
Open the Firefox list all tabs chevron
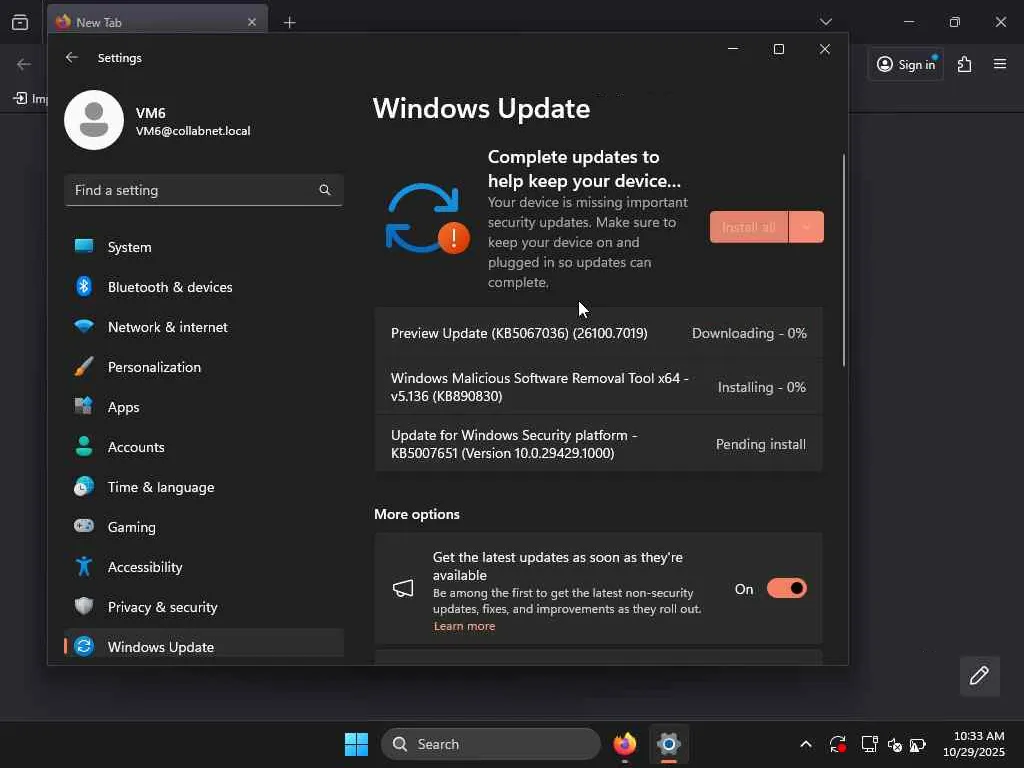[x=825, y=22]
